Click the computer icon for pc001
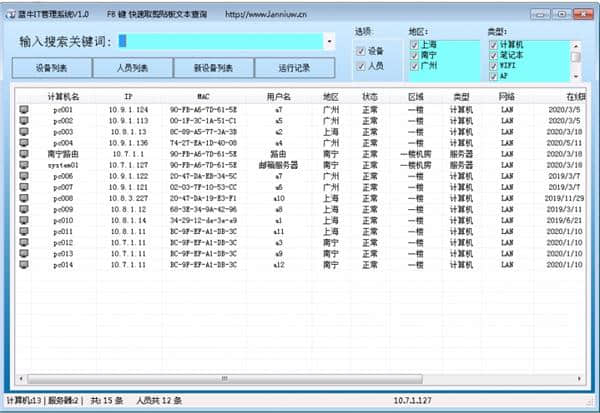 pyautogui.click(x=24, y=109)
